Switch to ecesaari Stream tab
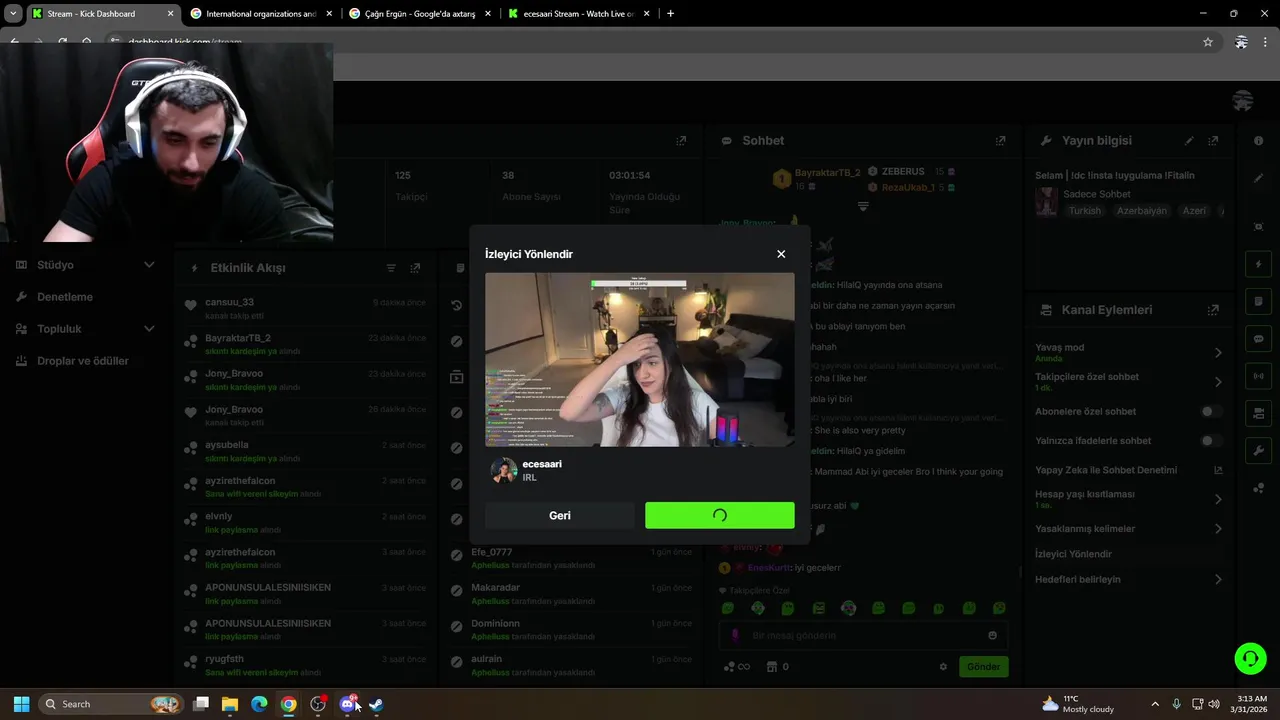The image size is (1280, 720). coord(579,14)
